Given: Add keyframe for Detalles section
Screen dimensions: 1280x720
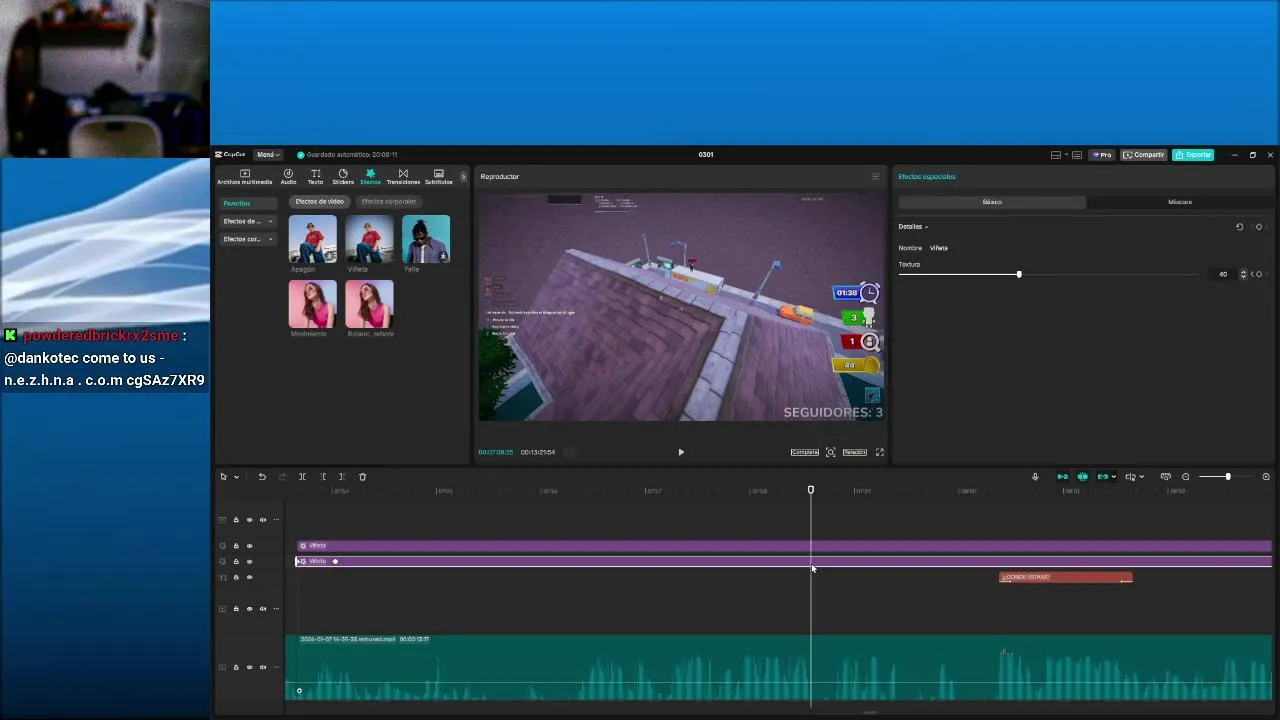Looking at the screenshot, I should [1259, 227].
